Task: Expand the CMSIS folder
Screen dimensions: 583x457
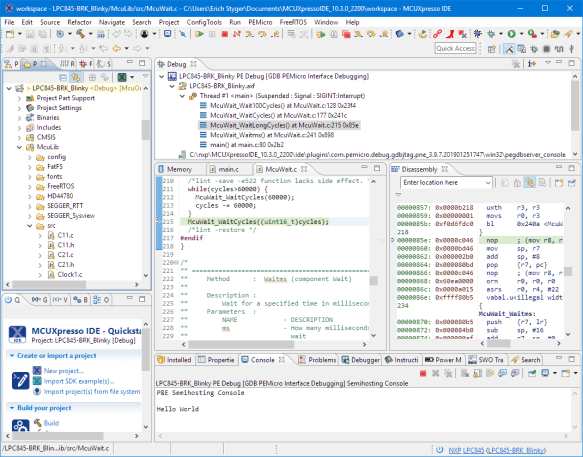Action: coord(19,138)
